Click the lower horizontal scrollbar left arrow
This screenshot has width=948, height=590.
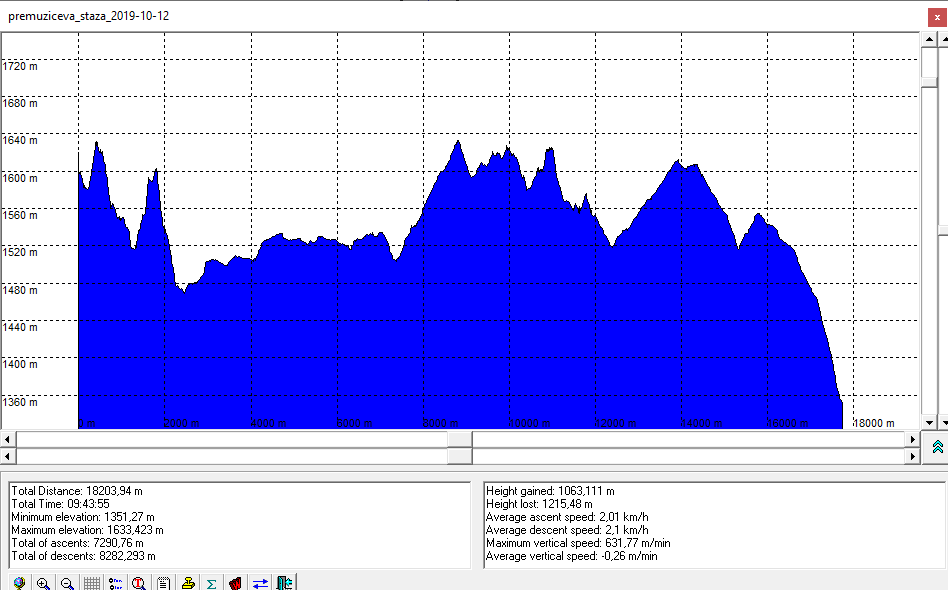point(8,456)
